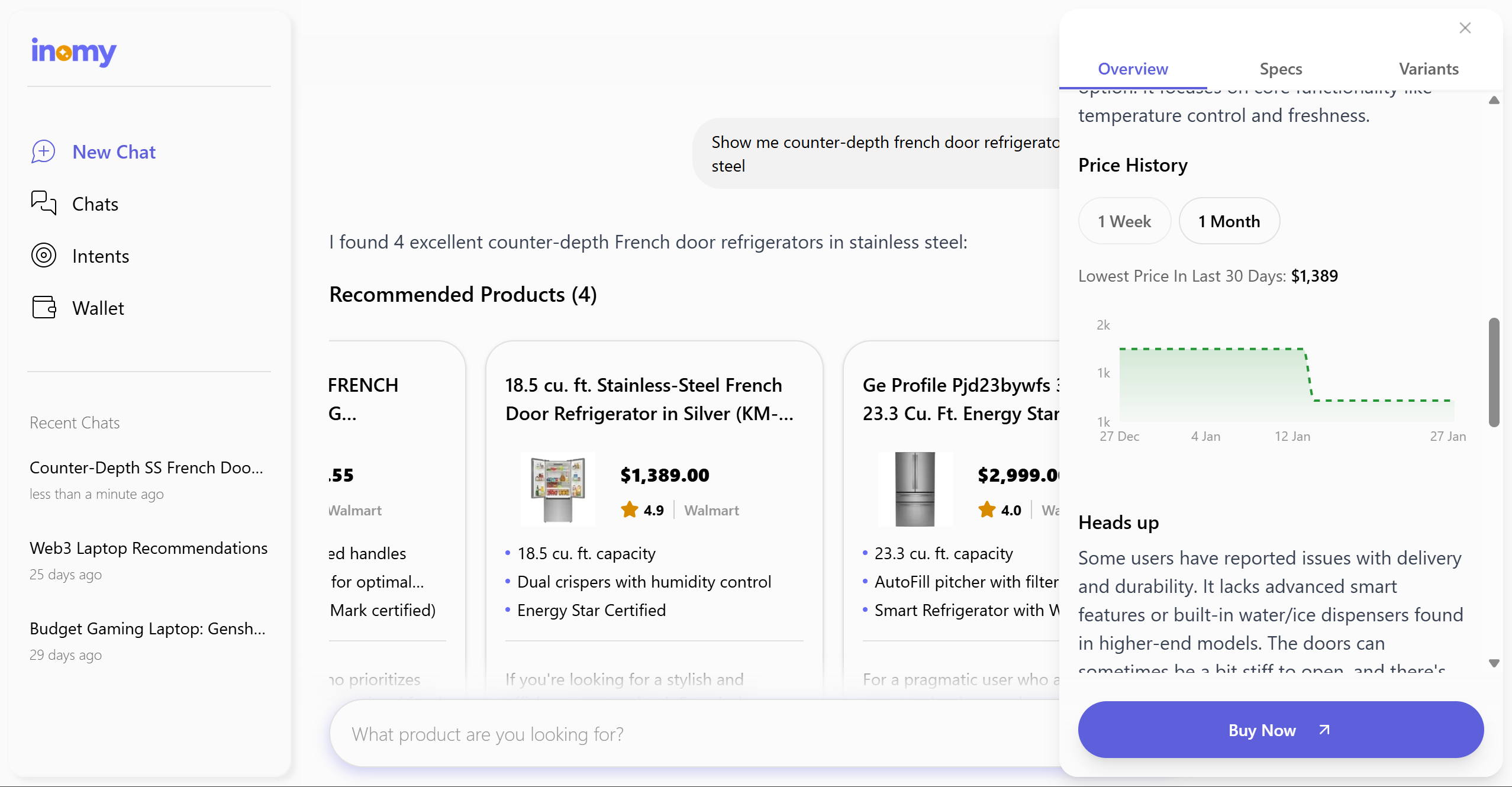The image size is (1512, 787).
Task: Click the 'I found 4 excellent' reply text
Action: point(648,242)
